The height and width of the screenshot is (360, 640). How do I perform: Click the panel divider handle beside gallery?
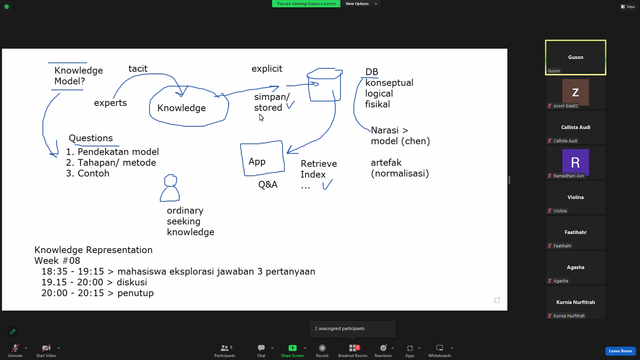[509, 180]
